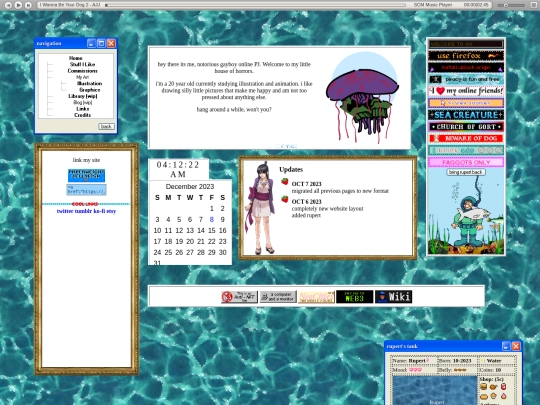Click 'piracy is fun and free' badge
The image size is (540, 405).
pyautogui.click(x=466, y=79)
